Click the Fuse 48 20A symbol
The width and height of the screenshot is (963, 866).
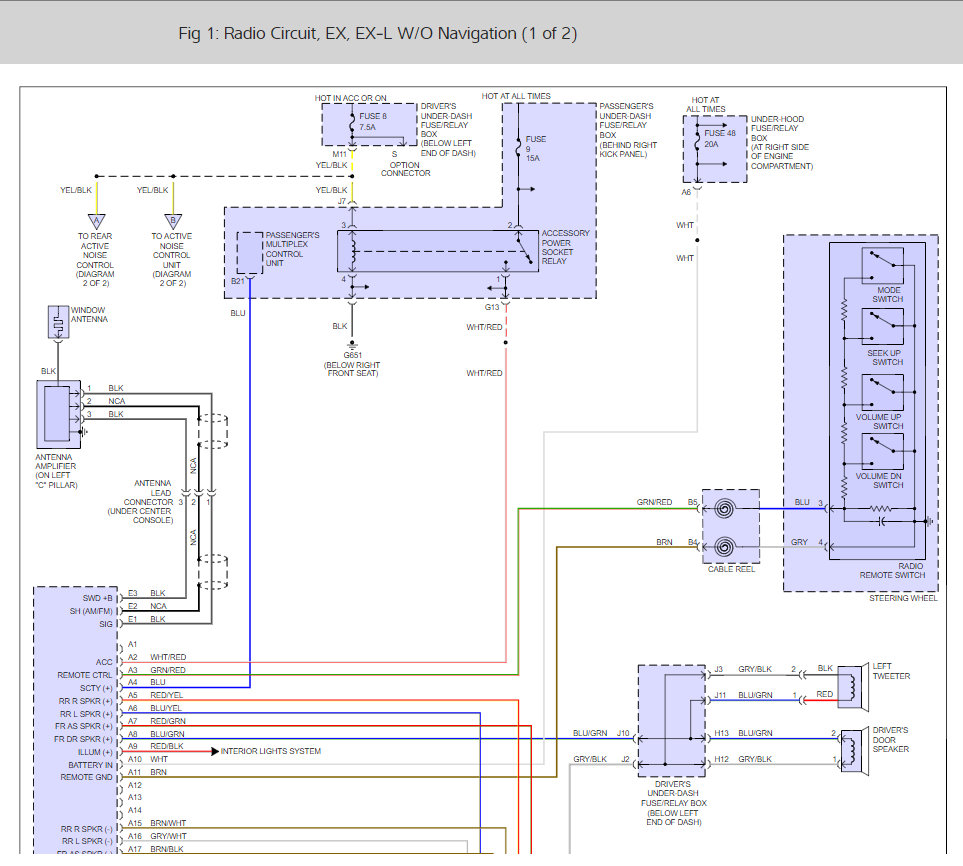[x=697, y=142]
